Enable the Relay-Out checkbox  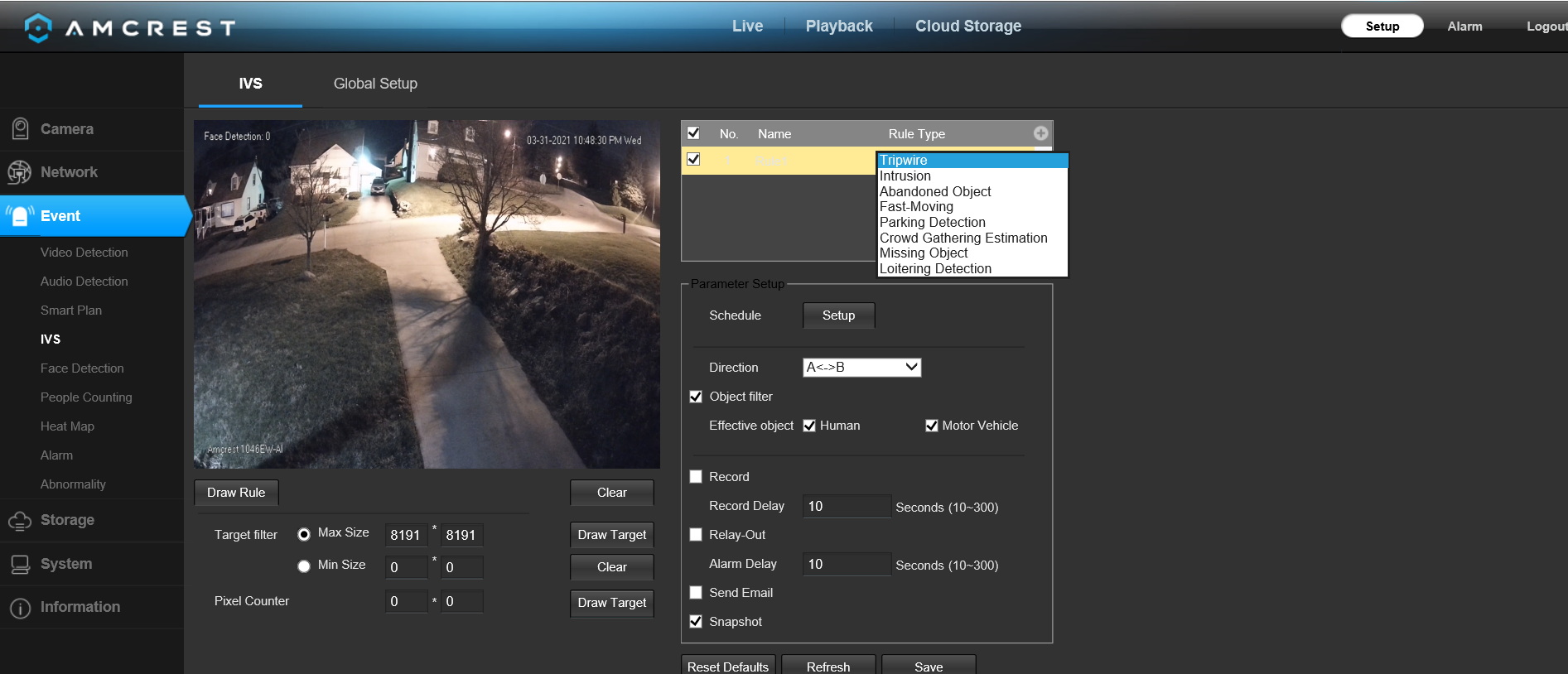696,535
